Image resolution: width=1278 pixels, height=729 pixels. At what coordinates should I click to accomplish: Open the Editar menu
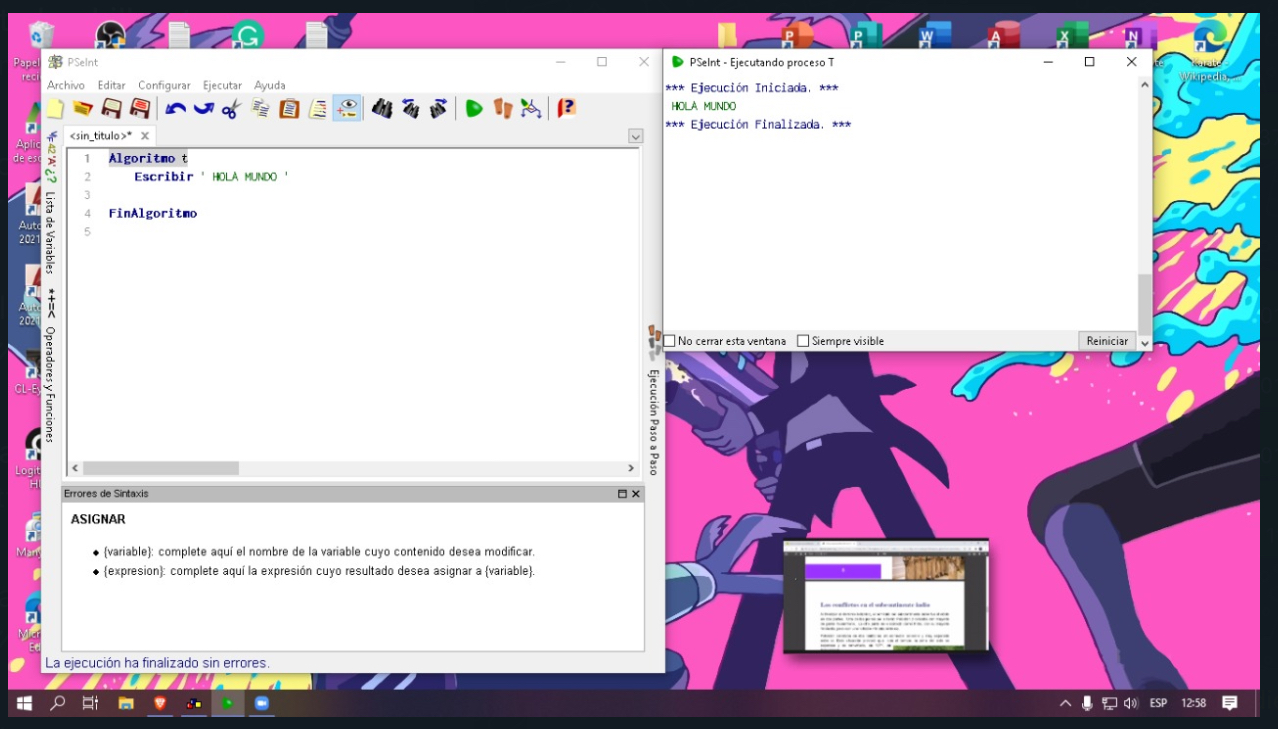(x=111, y=85)
